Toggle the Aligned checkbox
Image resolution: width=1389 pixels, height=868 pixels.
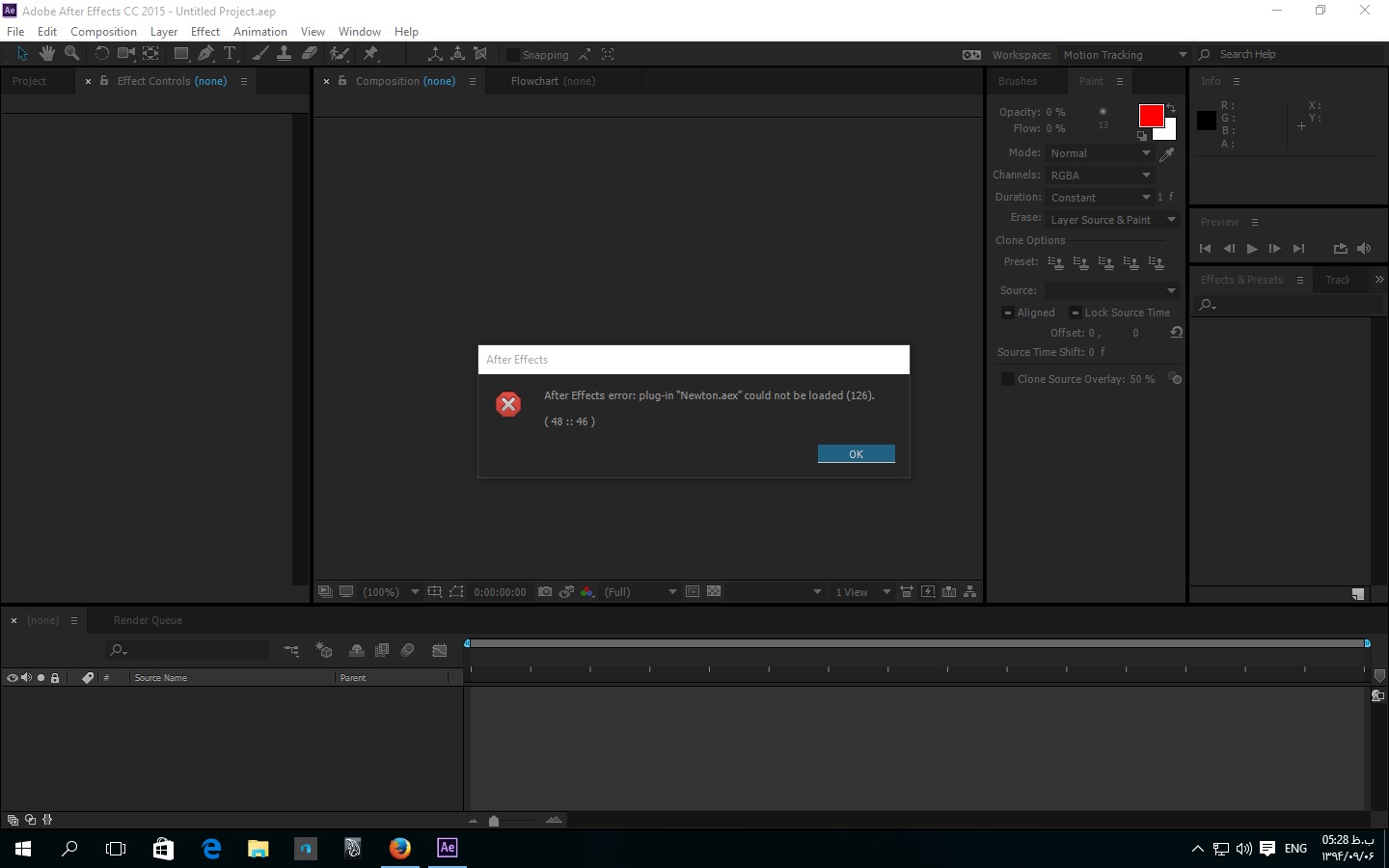click(x=1008, y=312)
